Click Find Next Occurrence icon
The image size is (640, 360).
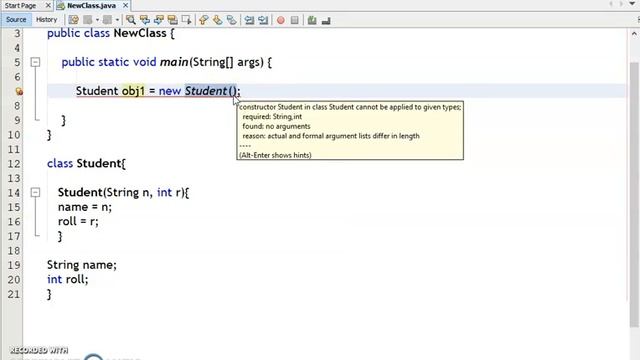pos(158,20)
